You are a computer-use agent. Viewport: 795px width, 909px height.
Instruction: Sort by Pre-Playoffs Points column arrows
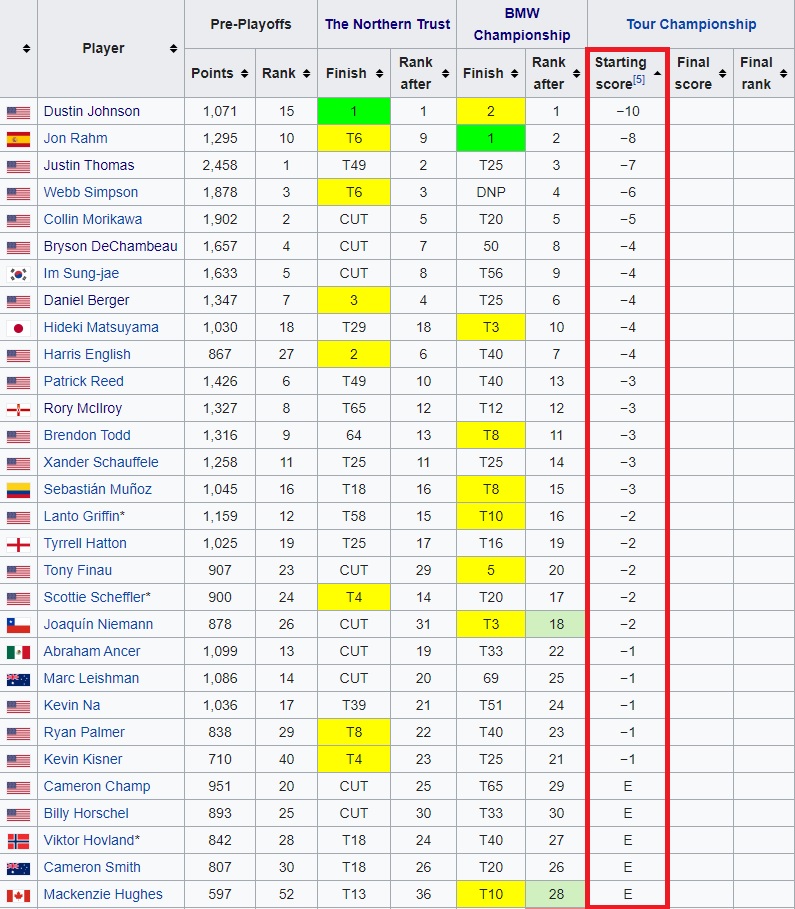click(244, 74)
